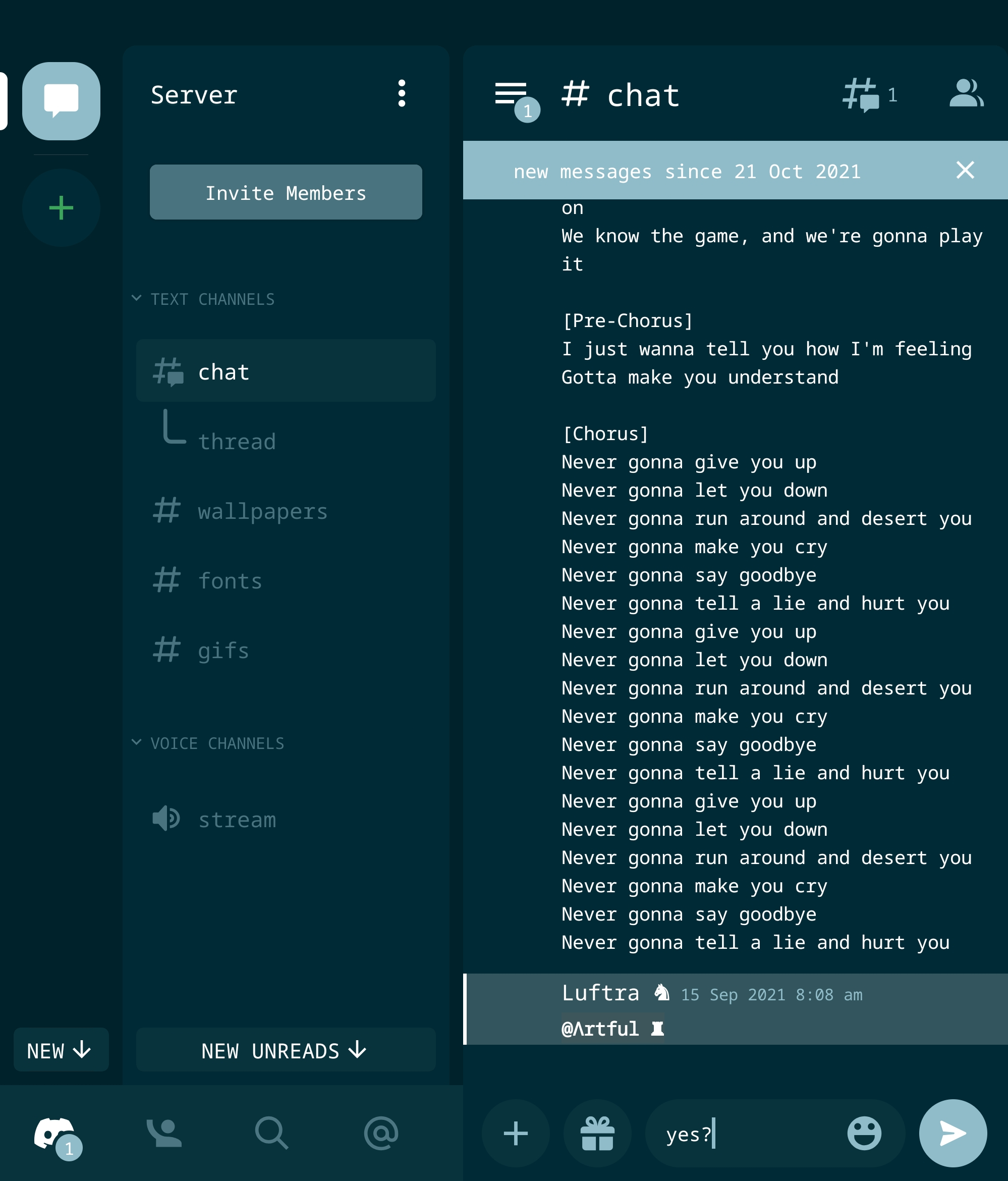Click the plus attachment button beside gift
Screen dimensions: 1008x1181
[x=516, y=1133]
